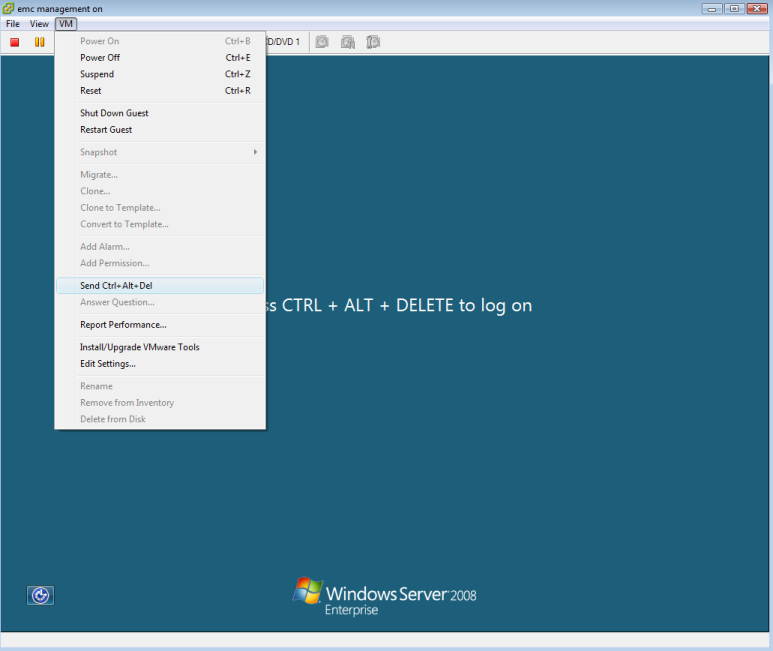Click the red Power Off toolbar icon
This screenshot has height=651, width=773.
(15, 42)
